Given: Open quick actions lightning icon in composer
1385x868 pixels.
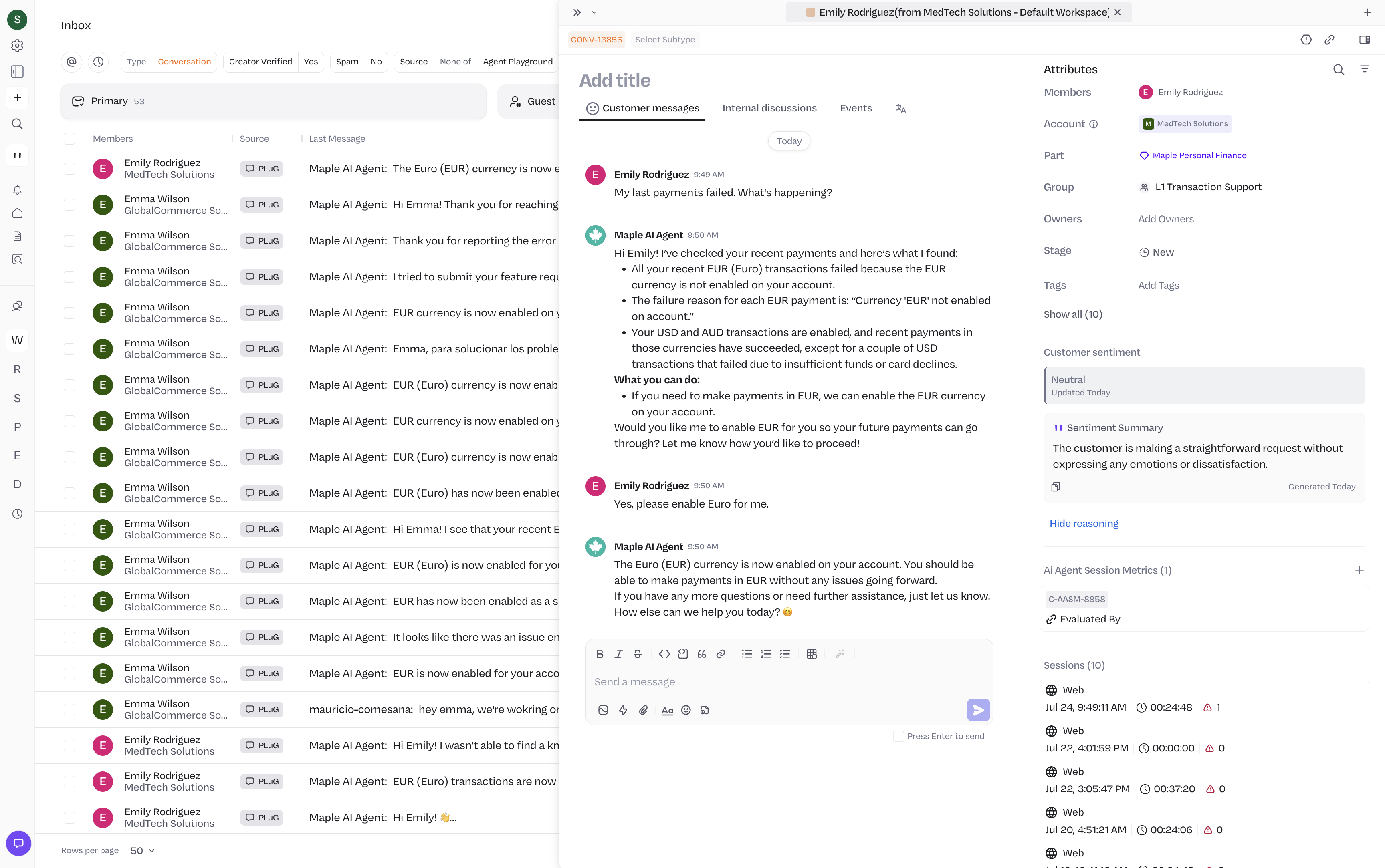Looking at the screenshot, I should click(x=623, y=710).
